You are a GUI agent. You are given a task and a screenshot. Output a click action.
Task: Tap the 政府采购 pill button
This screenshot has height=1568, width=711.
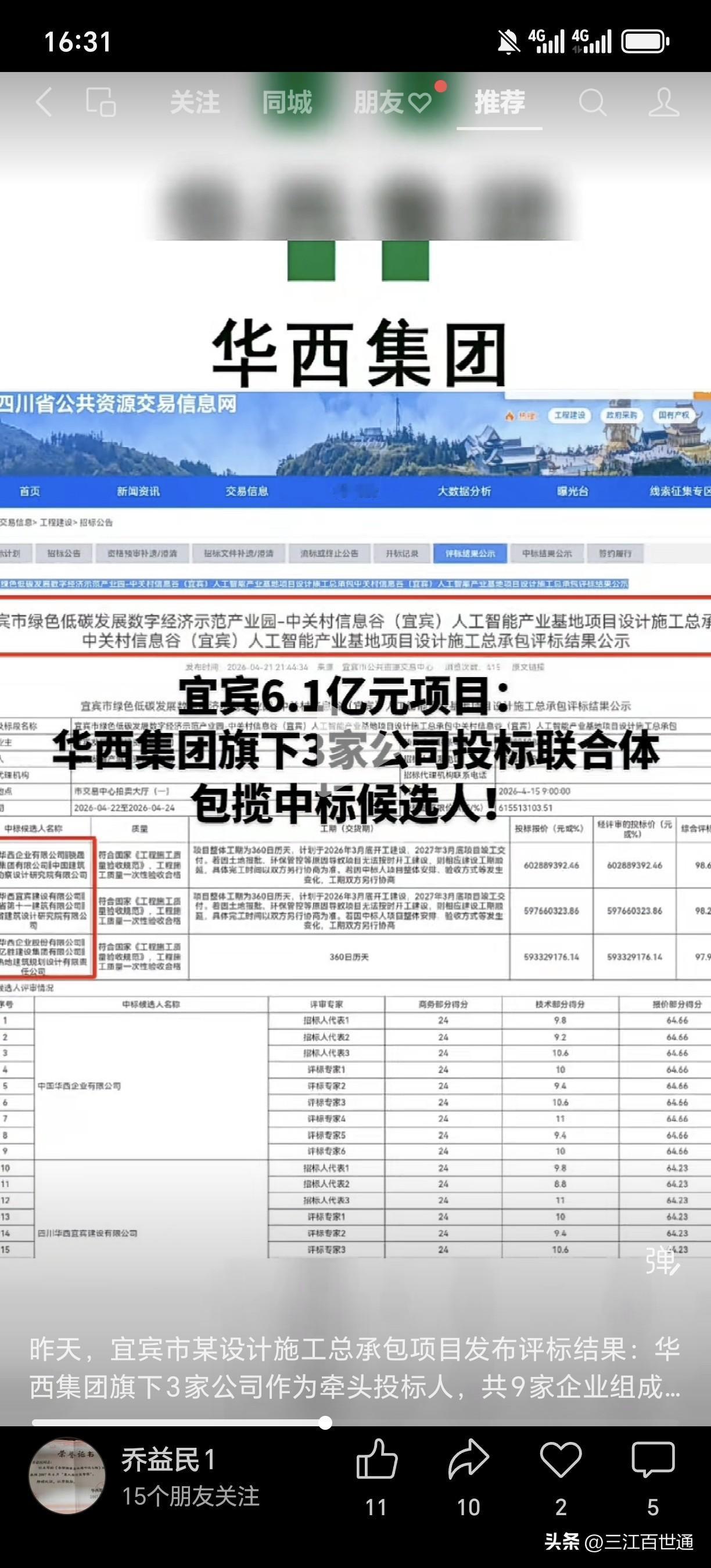[622, 415]
